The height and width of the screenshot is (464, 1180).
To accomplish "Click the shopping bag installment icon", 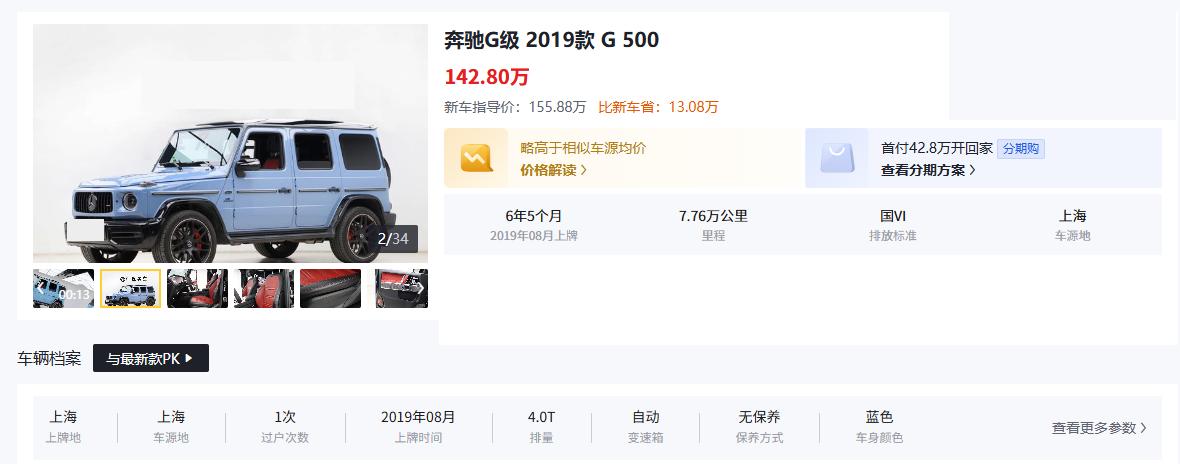I will click(x=838, y=158).
